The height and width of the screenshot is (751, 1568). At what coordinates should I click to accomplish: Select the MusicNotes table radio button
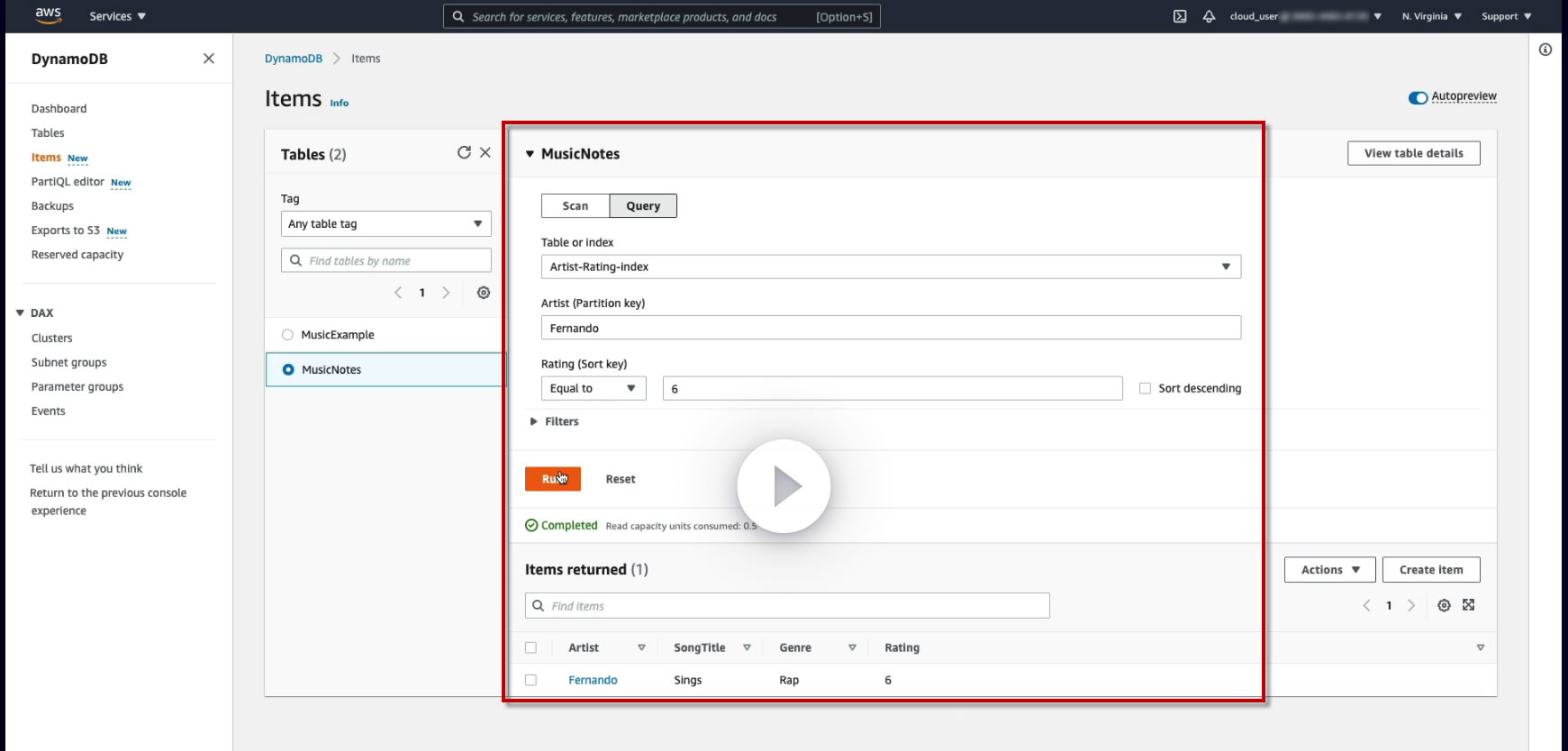288,369
